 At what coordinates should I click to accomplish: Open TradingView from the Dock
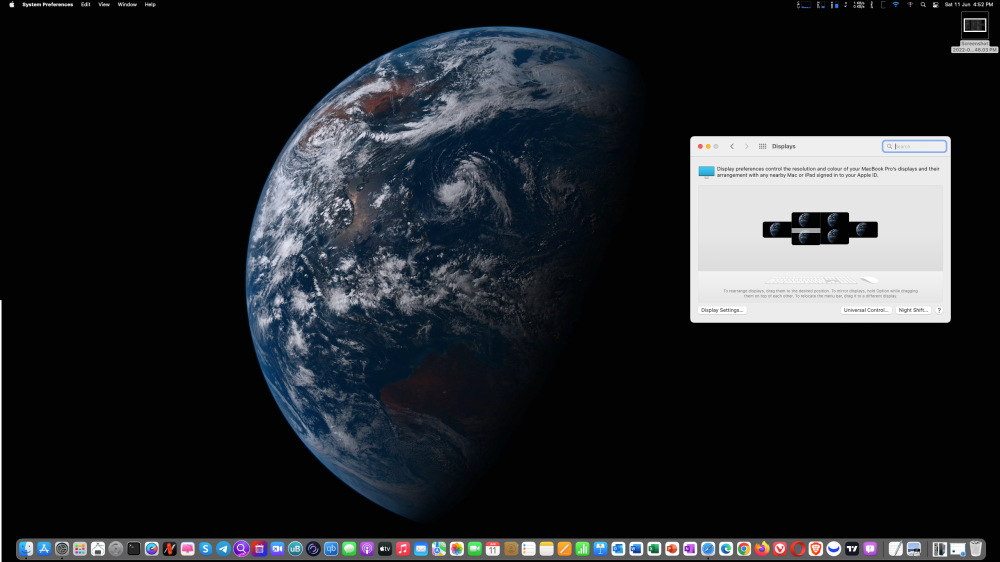point(851,549)
